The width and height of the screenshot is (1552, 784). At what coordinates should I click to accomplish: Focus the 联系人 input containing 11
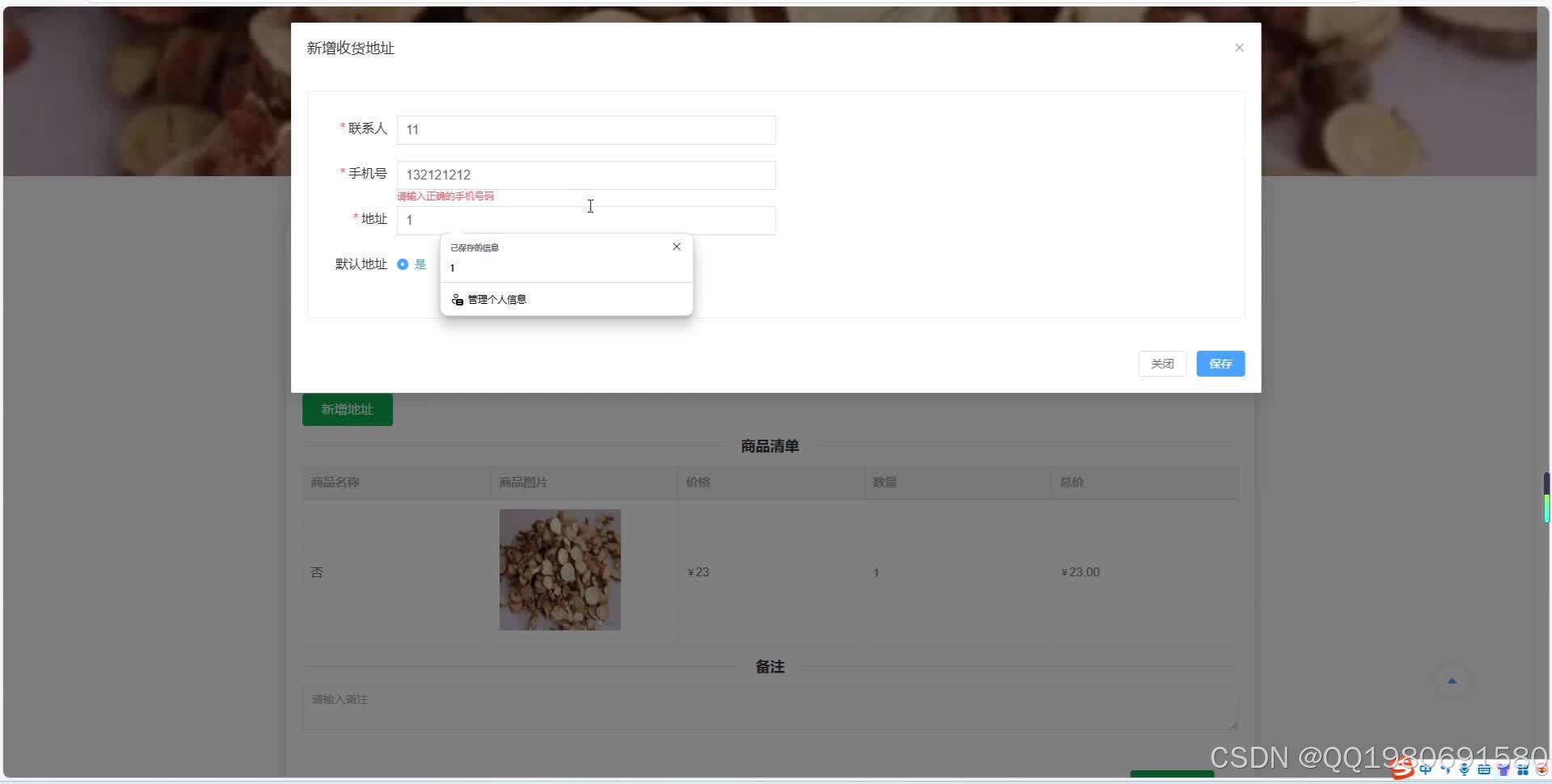pos(584,129)
